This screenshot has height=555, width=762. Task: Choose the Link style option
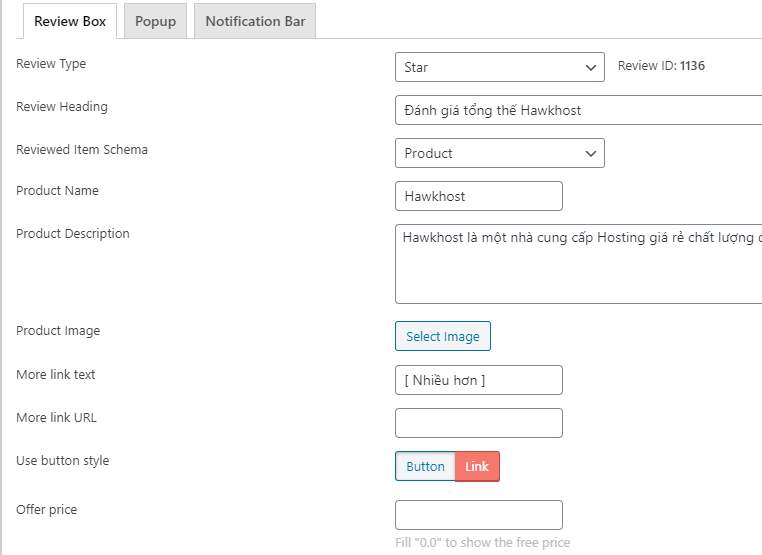pos(477,466)
